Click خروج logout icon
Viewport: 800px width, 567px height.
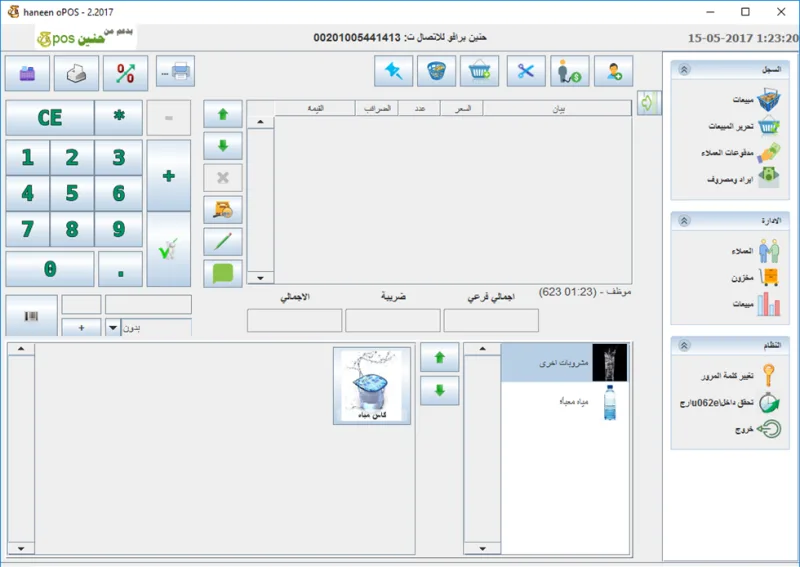768,429
